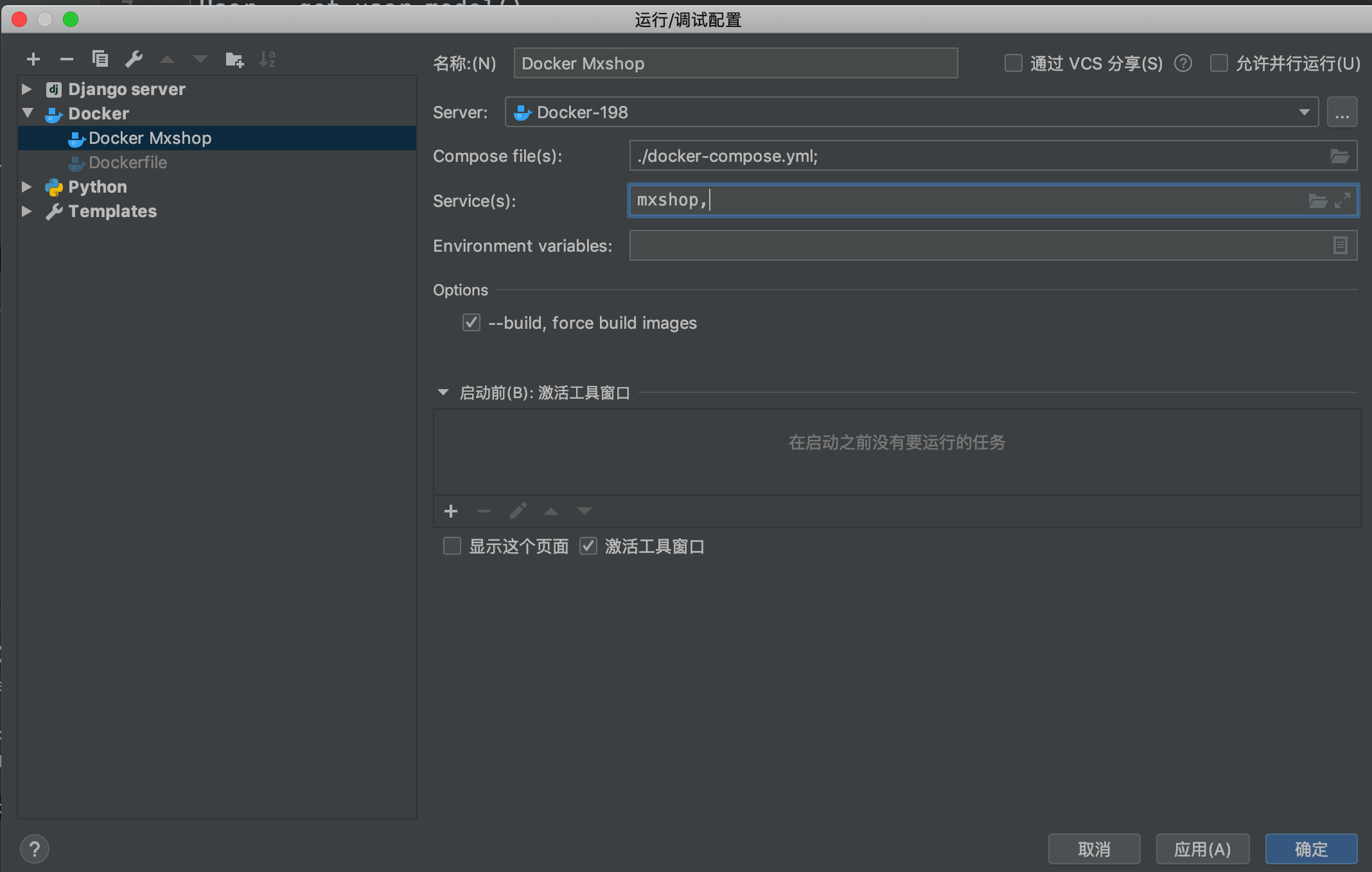Viewport: 1372px width, 872px height.
Task: Add a before-launch task
Action: tap(451, 511)
